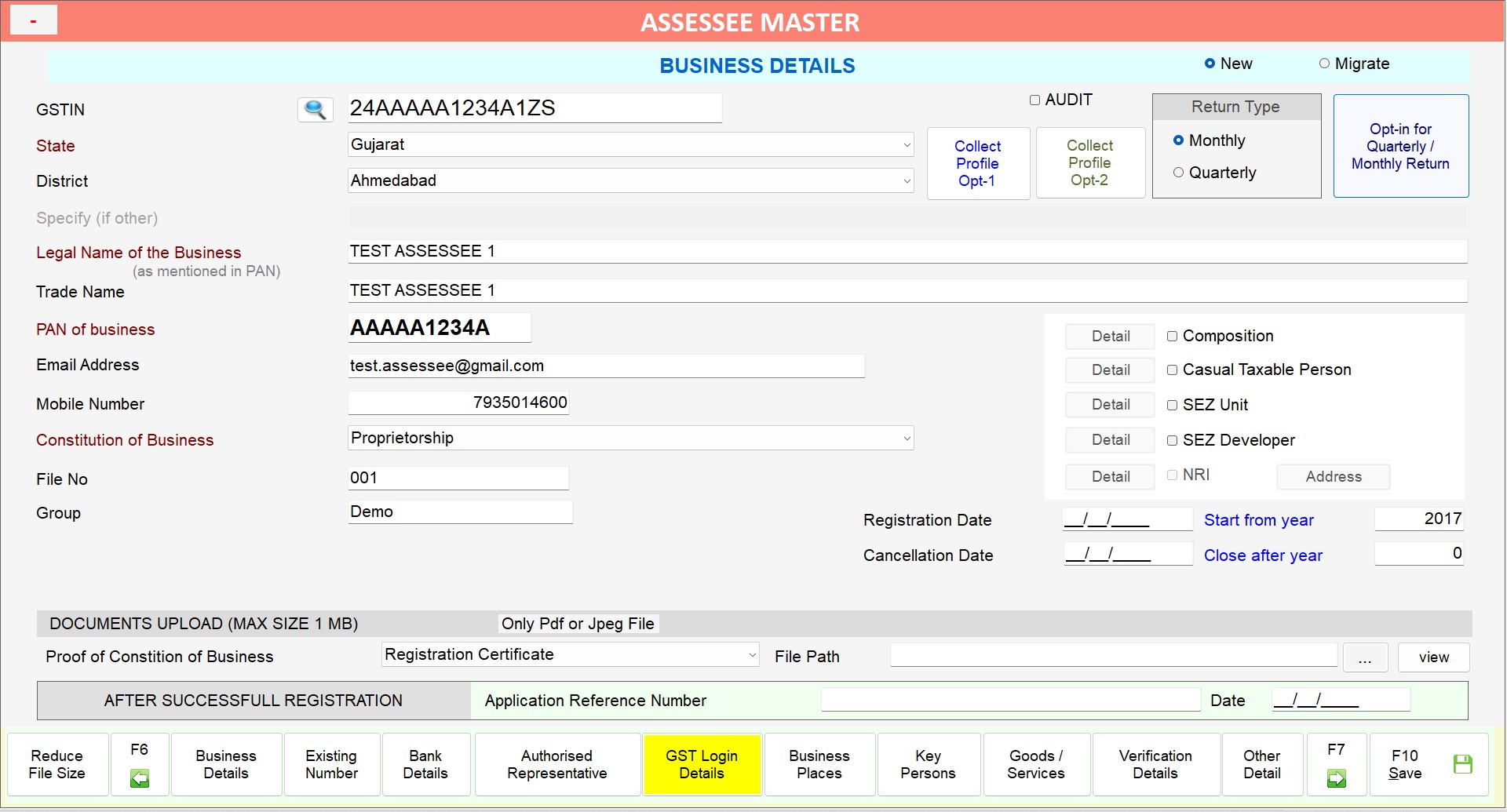
Task: Click the GSTIN search magnifier icon
Action: [x=315, y=109]
